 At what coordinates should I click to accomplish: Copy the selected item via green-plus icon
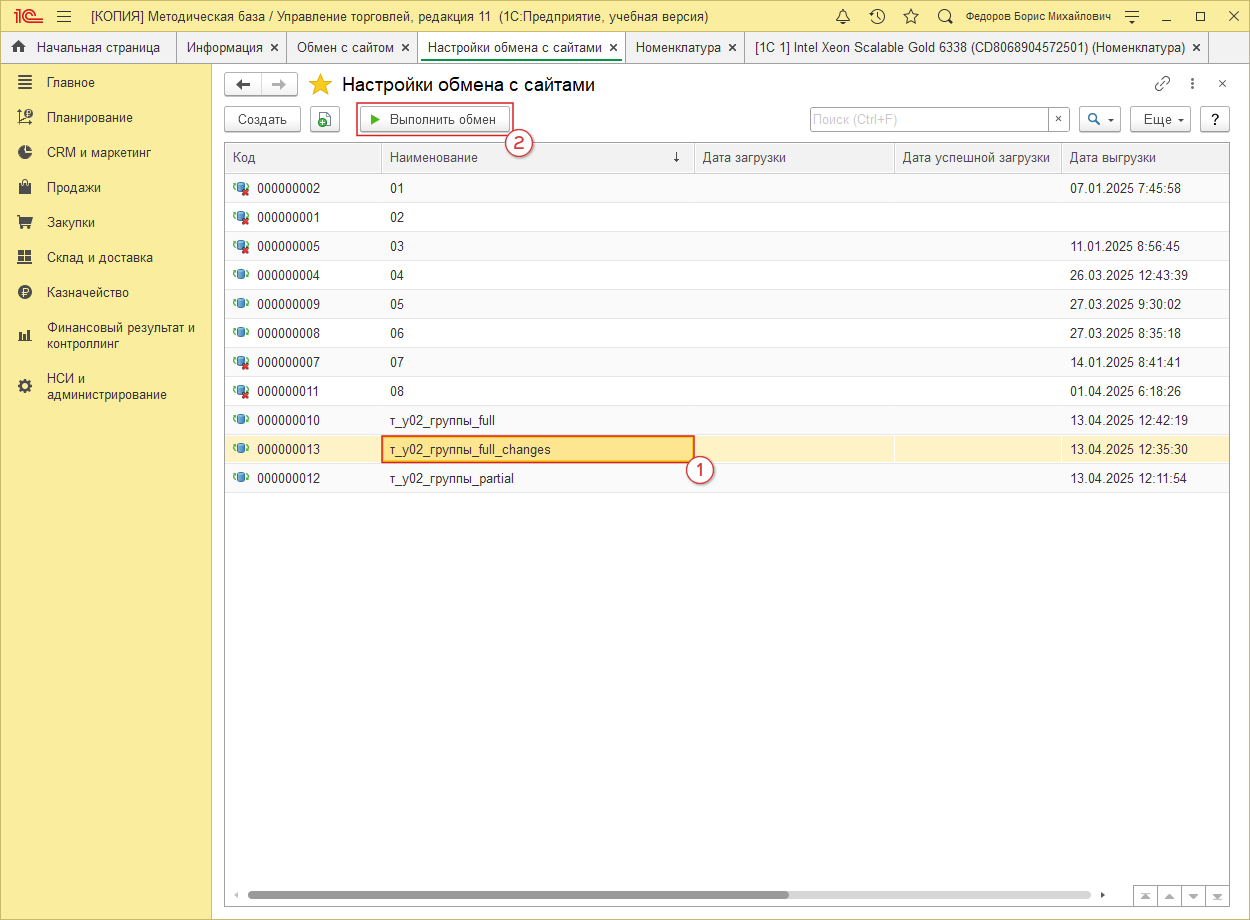point(324,120)
